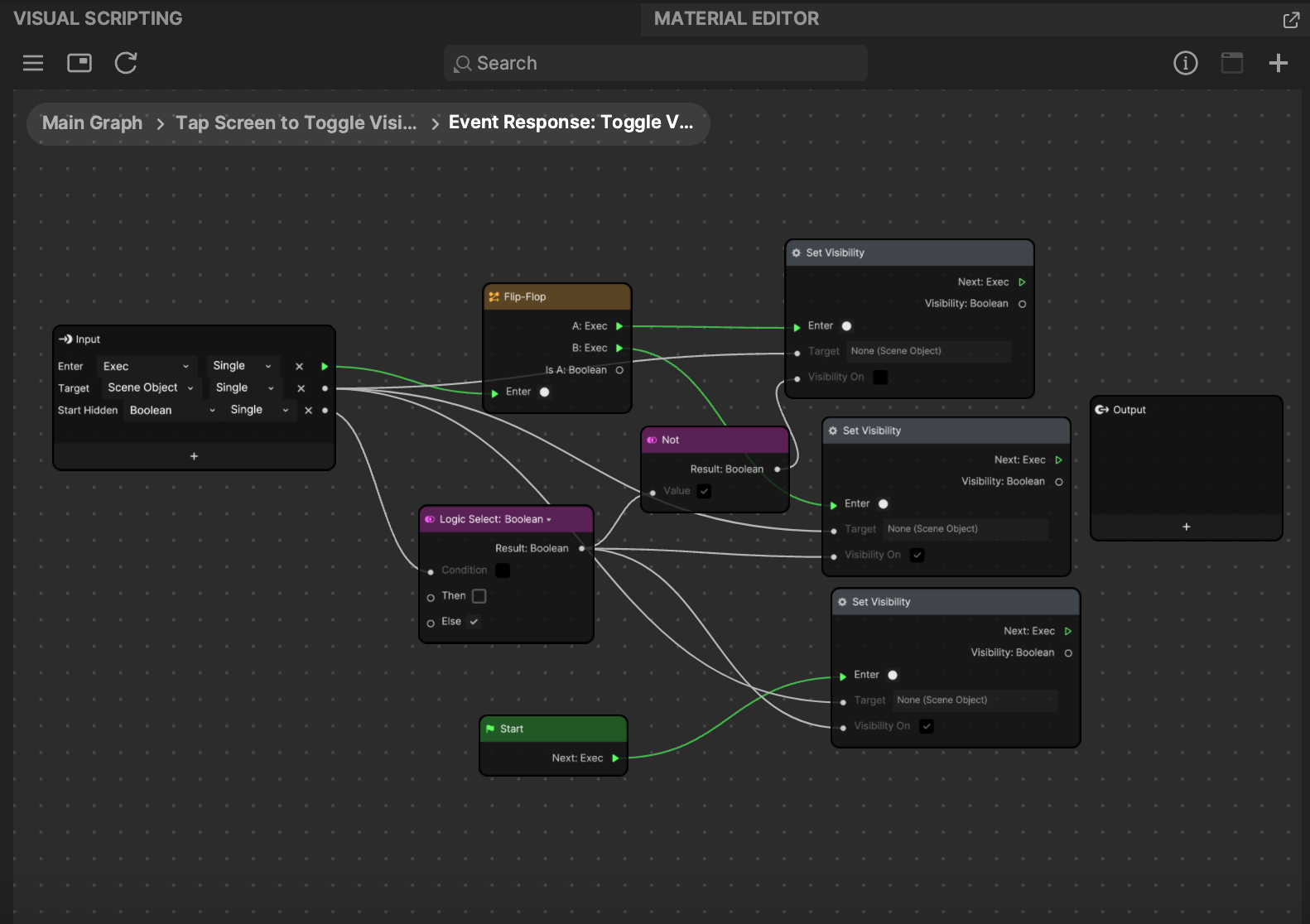This screenshot has width=1310, height=924.
Task: Select the Not node header
Action: point(715,440)
